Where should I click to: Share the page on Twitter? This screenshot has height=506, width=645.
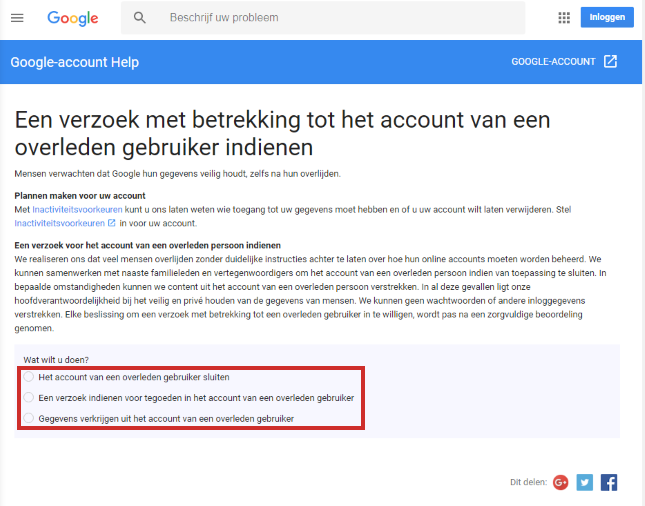click(x=585, y=482)
